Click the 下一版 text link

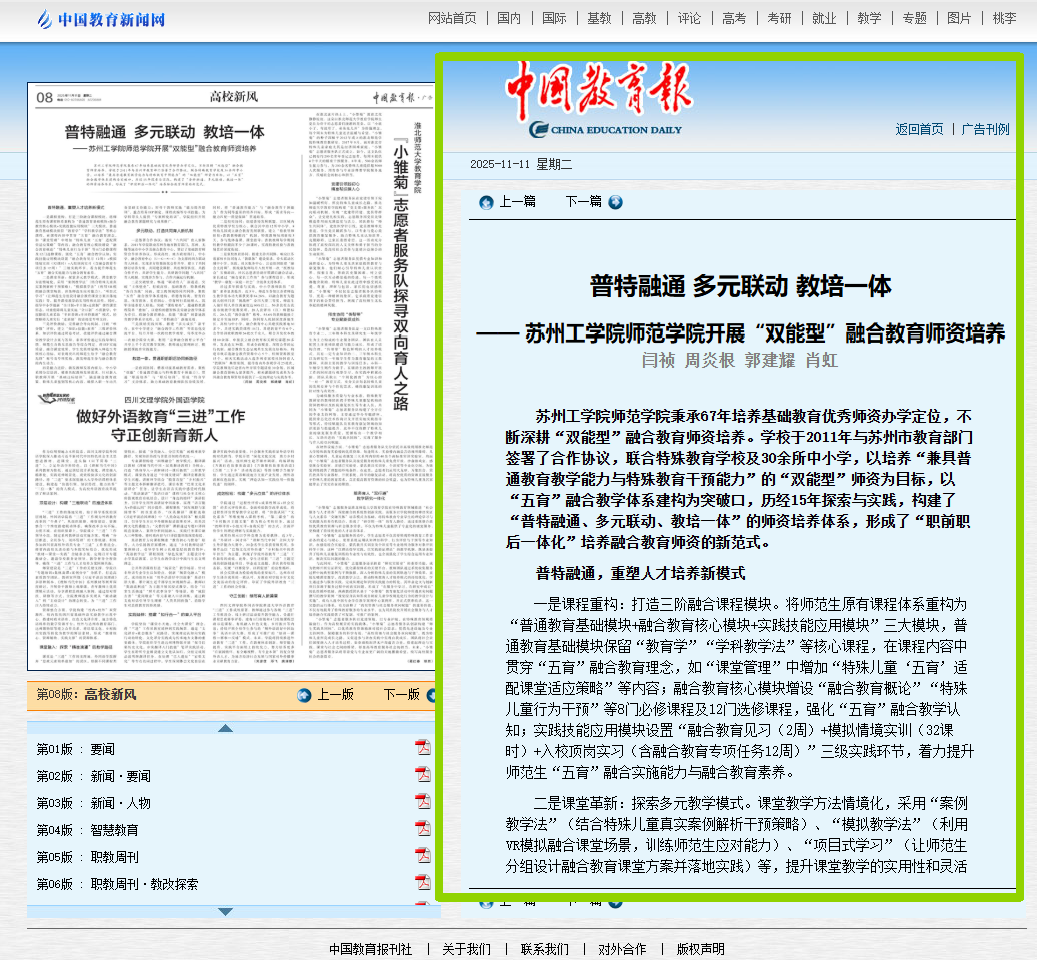coord(401,694)
